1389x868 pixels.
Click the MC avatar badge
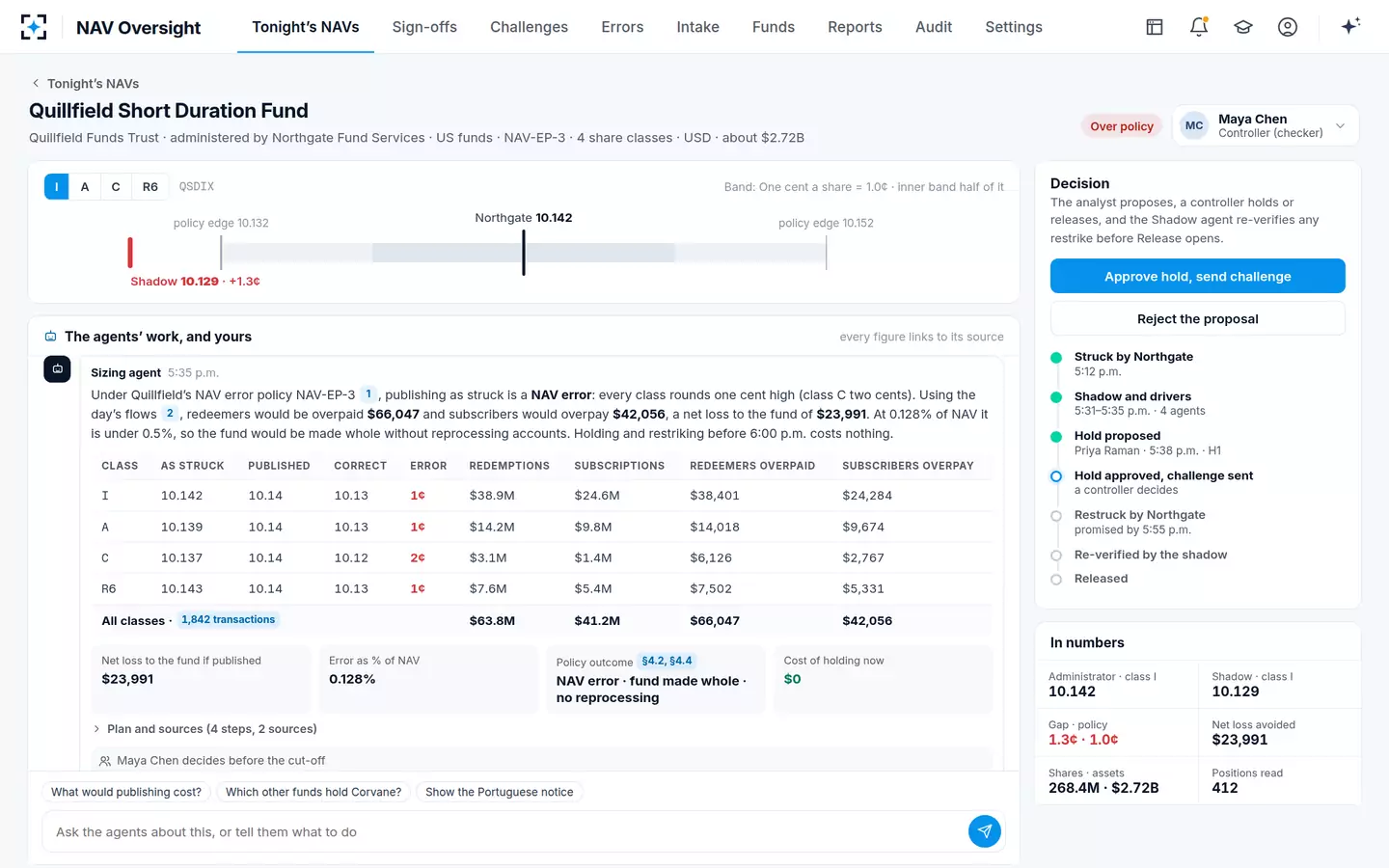(x=1194, y=125)
